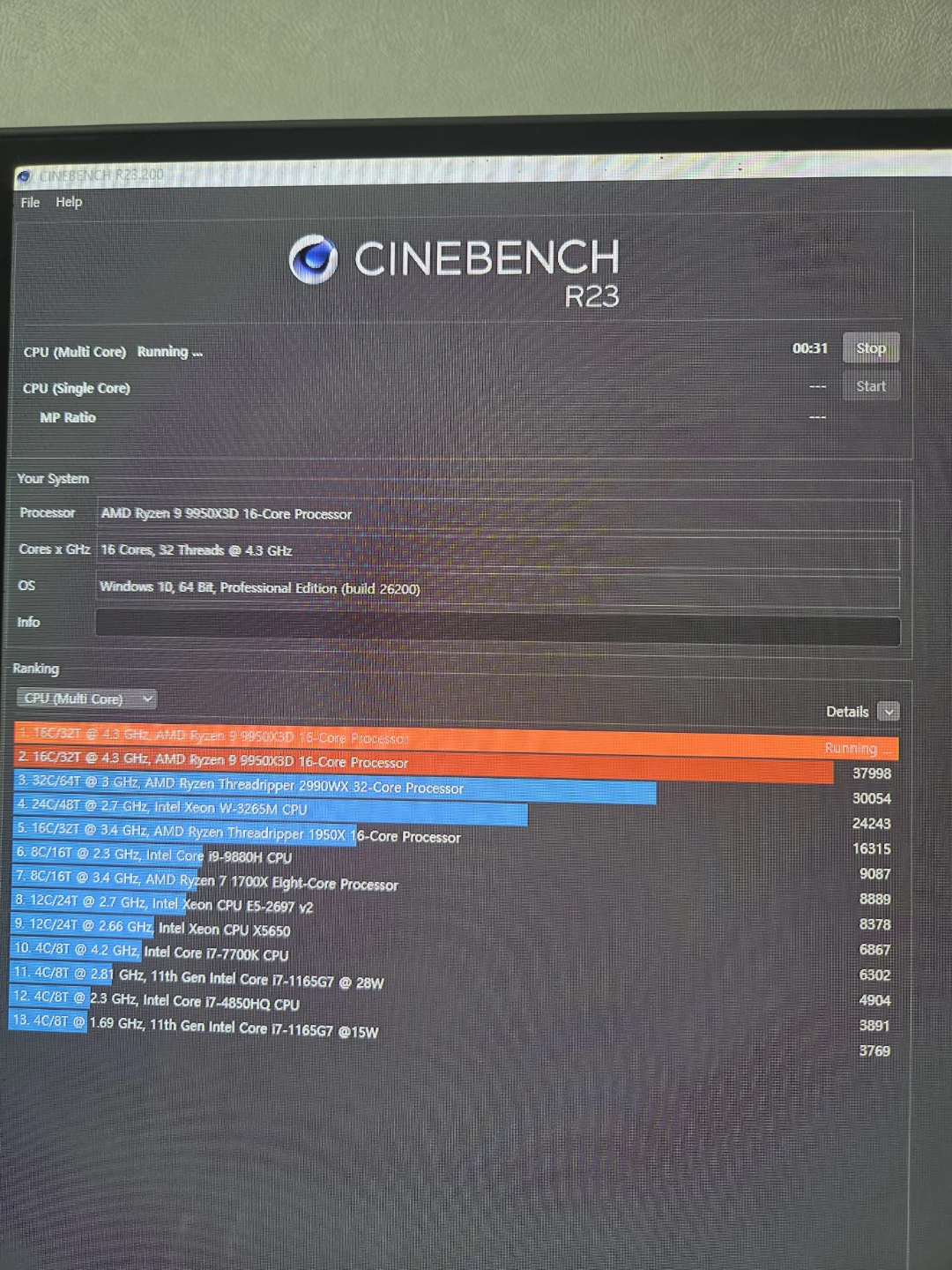Select the running Ryzen 9 9950X3D ranking row
Screen dimensions: 952x1270
coord(456,739)
